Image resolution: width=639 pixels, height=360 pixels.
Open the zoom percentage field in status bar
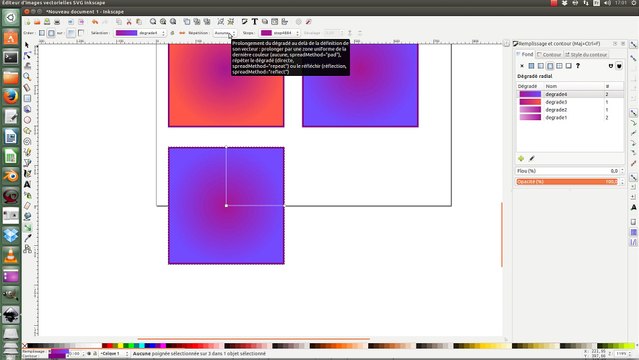pos(621,354)
